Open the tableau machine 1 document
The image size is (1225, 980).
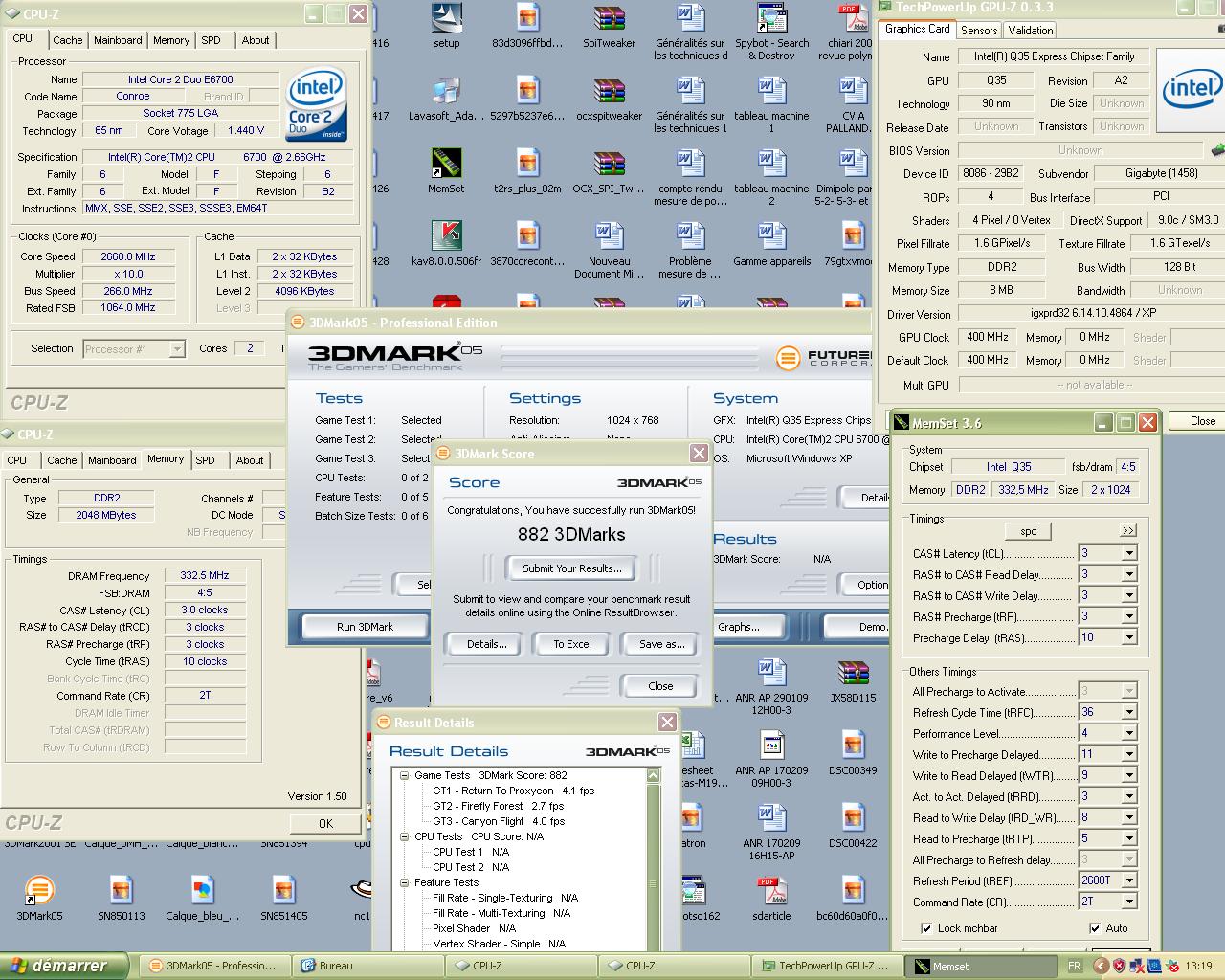(x=771, y=105)
